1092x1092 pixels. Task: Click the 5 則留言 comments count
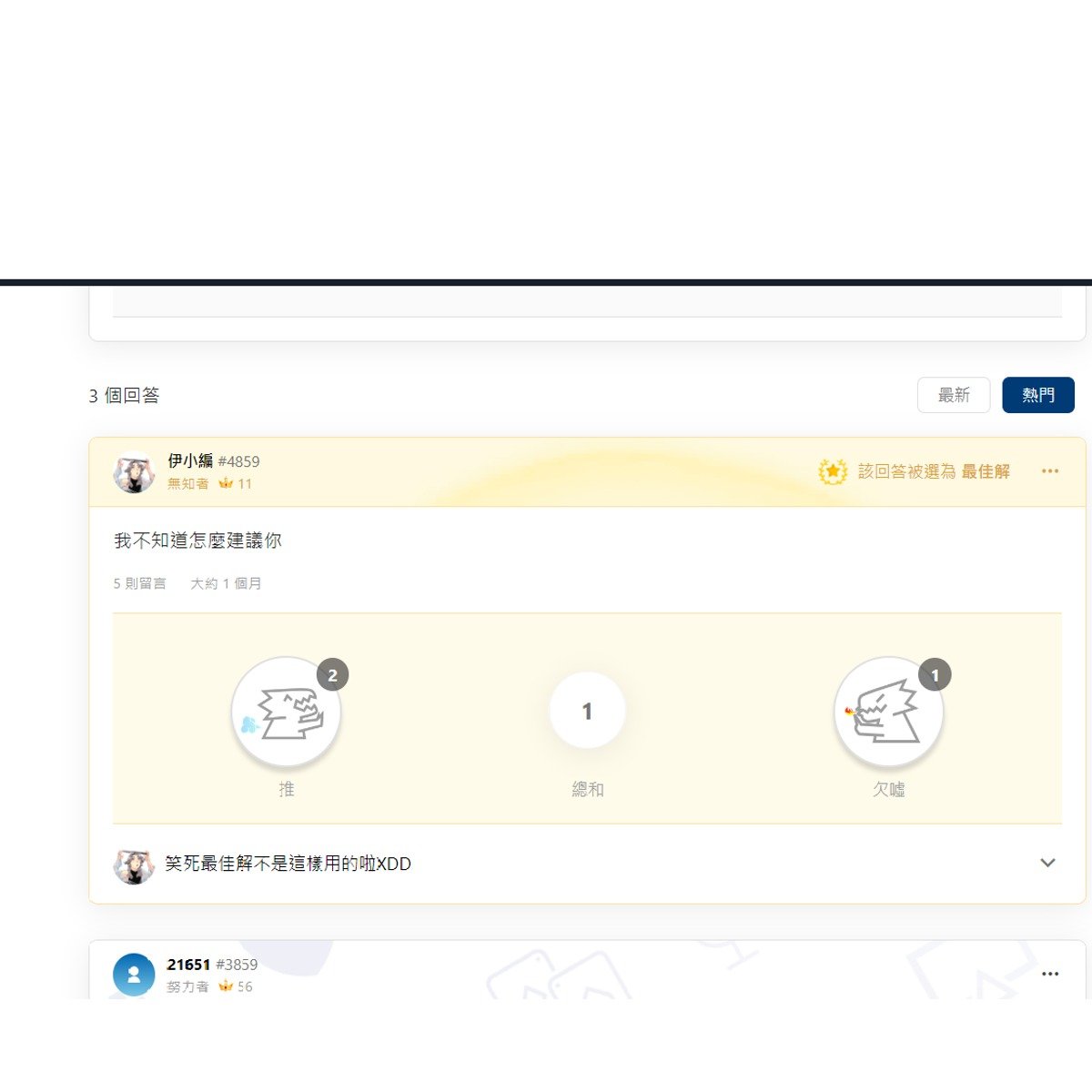[139, 583]
